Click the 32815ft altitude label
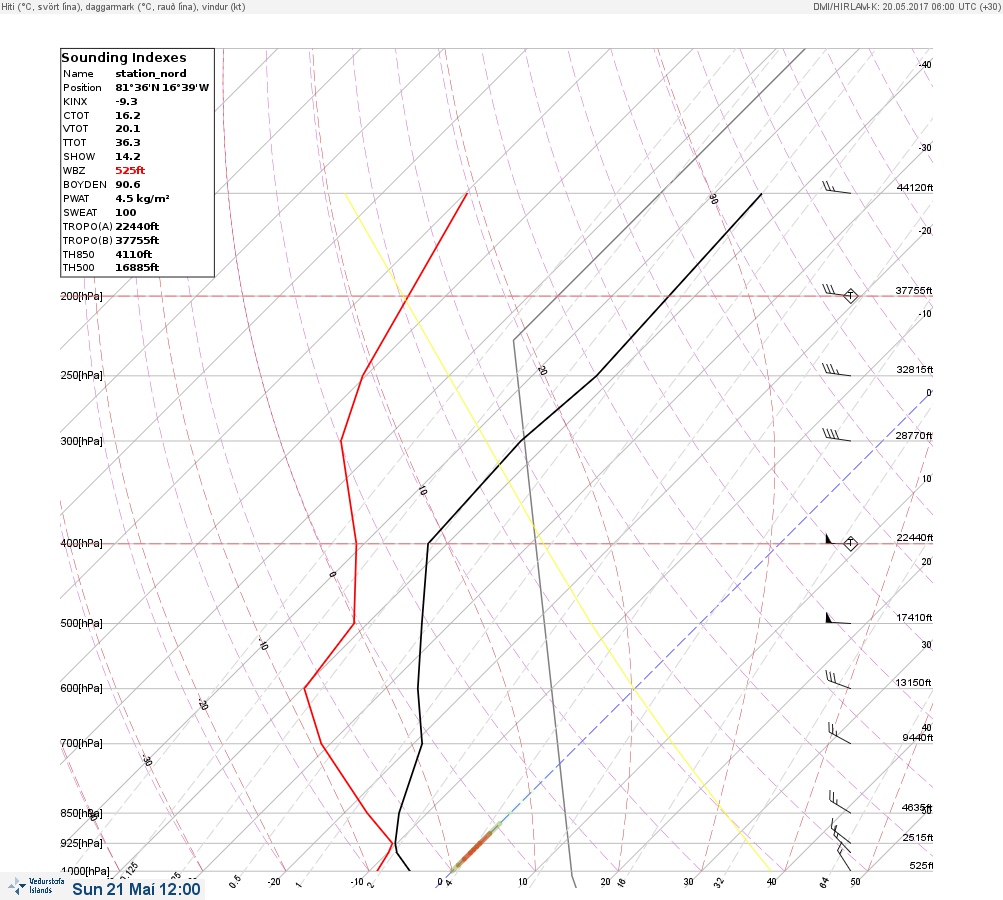Viewport: 1003px width, 900px height. (915, 370)
